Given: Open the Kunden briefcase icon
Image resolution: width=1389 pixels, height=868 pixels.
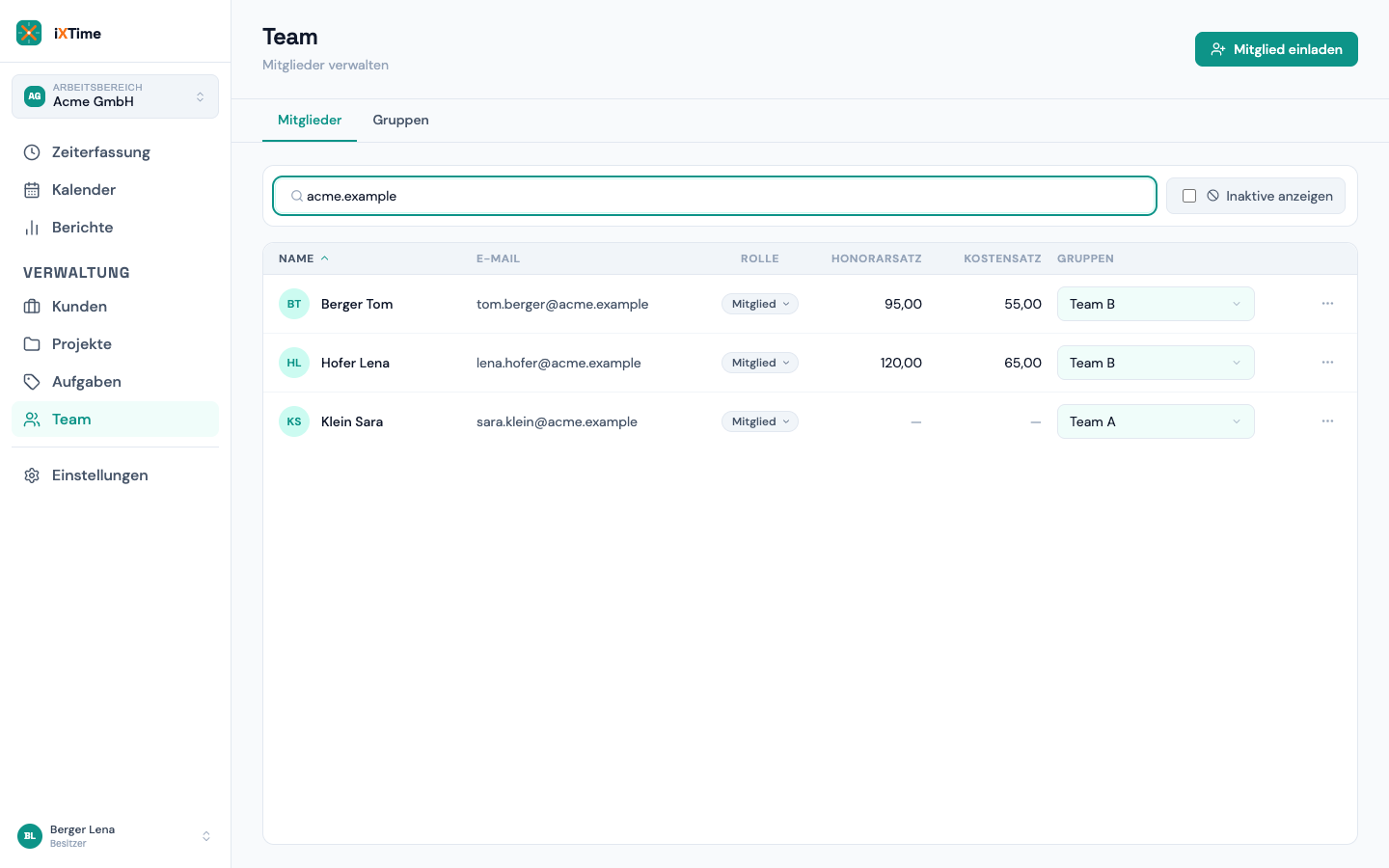Looking at the screenshot, I should (32, 307).
